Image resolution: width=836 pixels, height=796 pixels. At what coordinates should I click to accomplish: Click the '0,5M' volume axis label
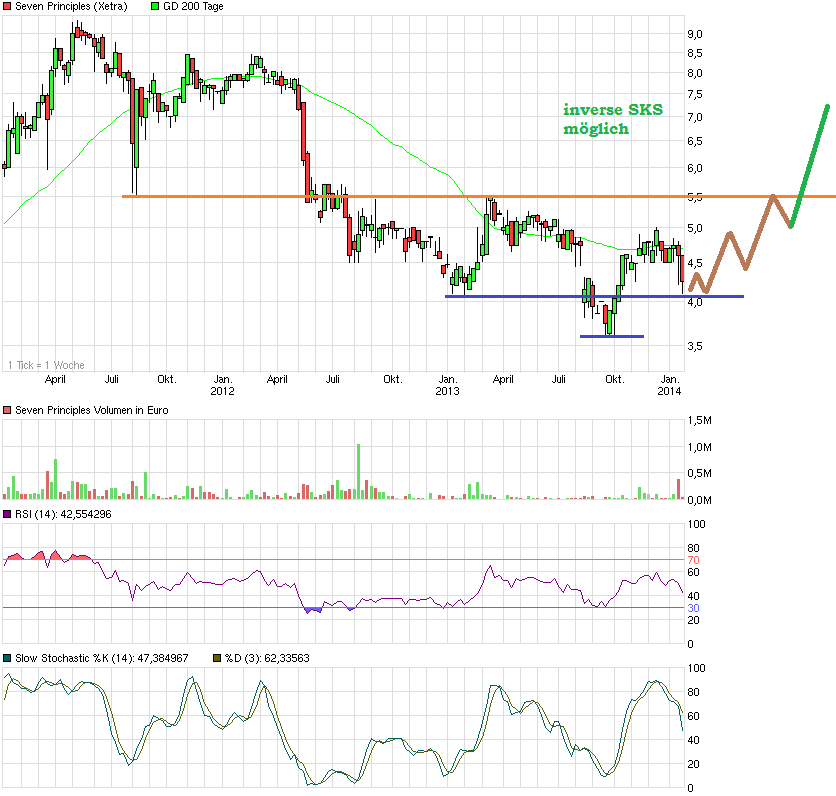700,473
